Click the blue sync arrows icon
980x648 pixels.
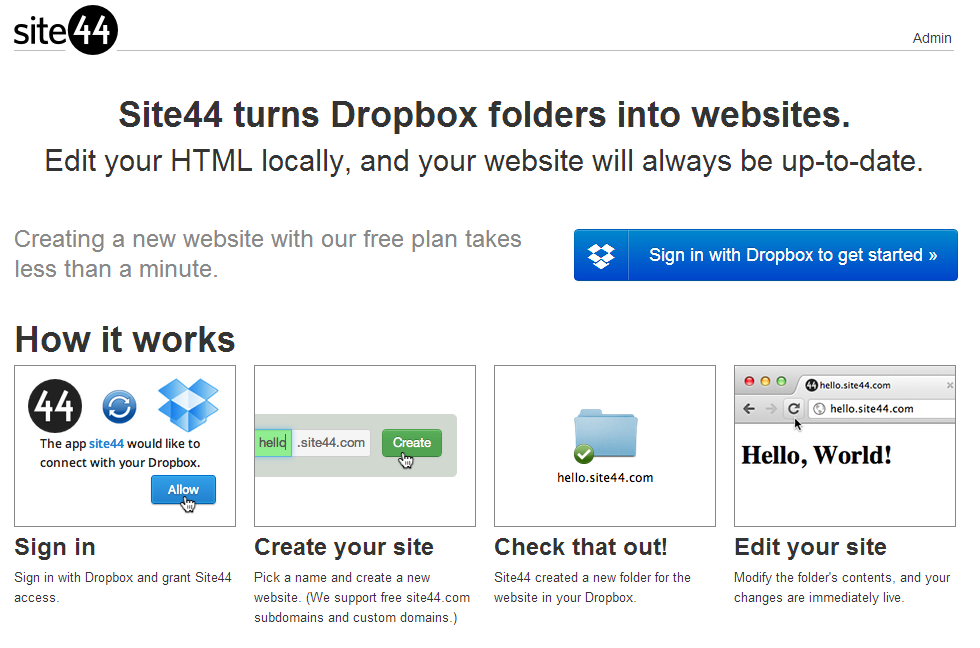click(x=119, y=407)
